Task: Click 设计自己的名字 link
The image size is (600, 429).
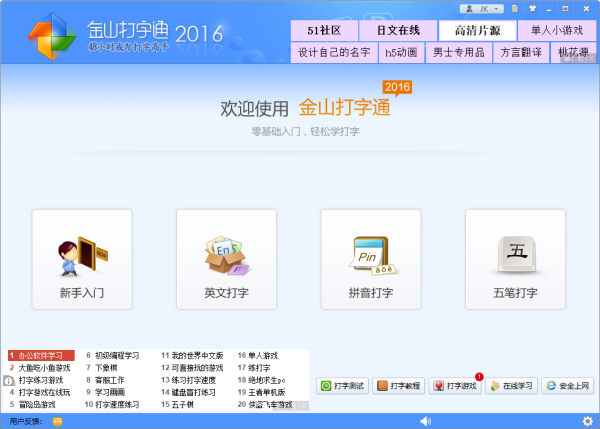Action: click(334, 52)
